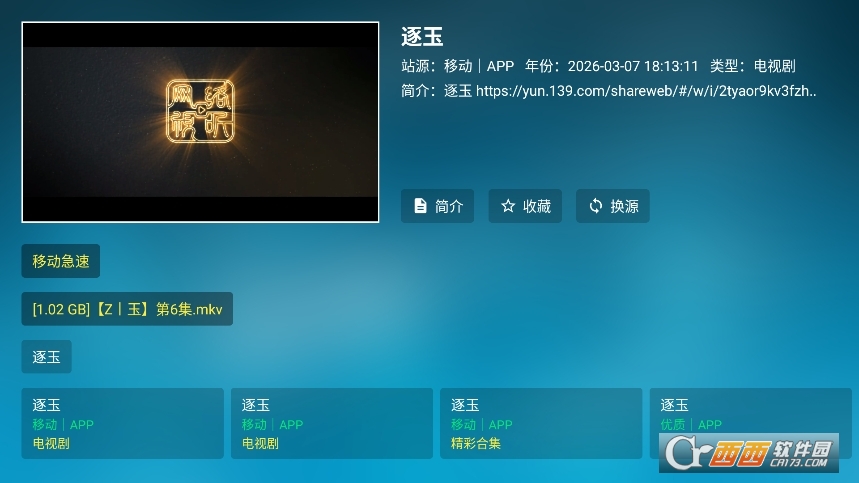
Task: Click the star icon to favorite 逐玉
Action: pos(508,206)
